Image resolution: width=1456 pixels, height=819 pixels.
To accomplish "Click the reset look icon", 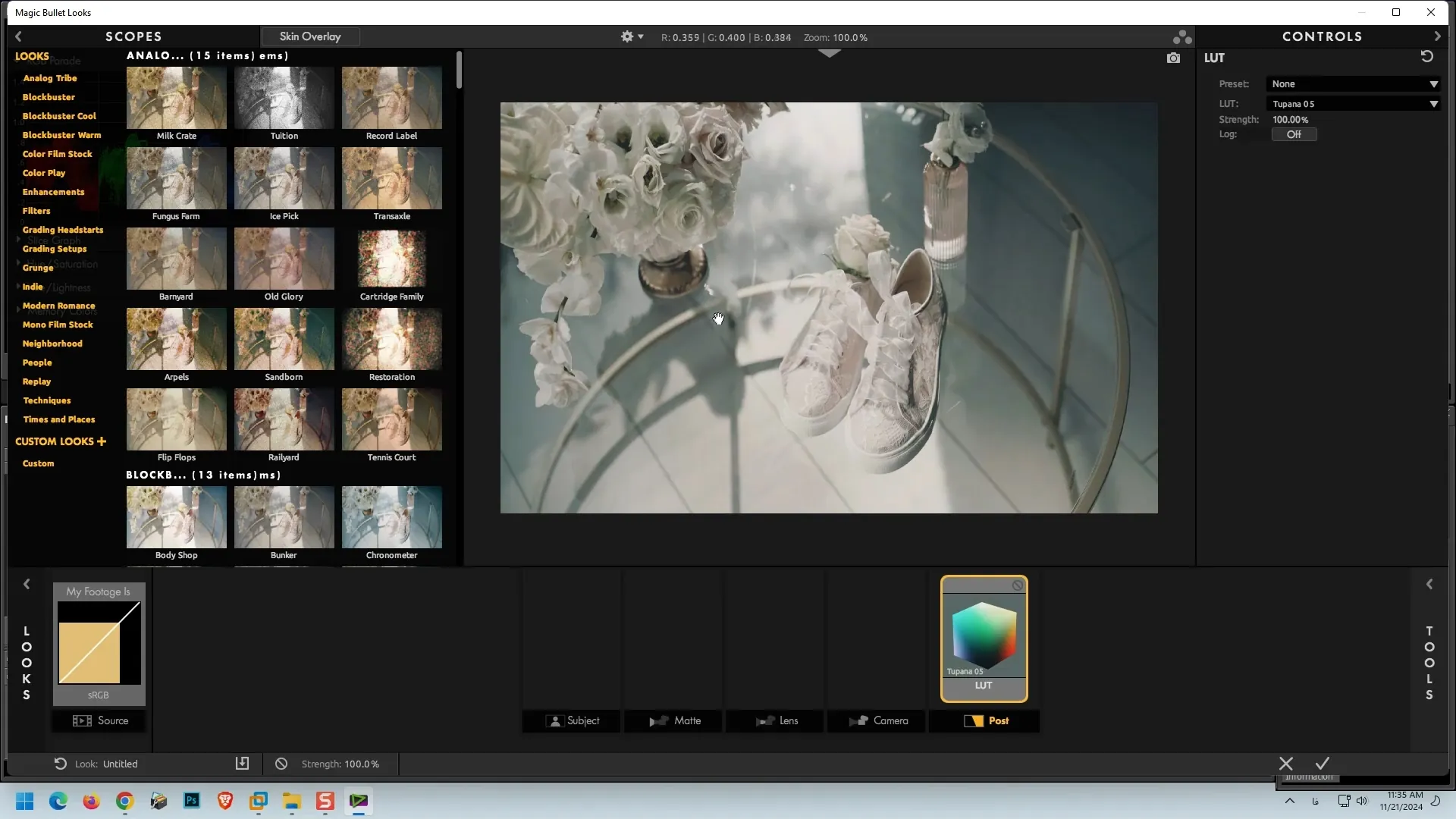I will tap(60, 764).
